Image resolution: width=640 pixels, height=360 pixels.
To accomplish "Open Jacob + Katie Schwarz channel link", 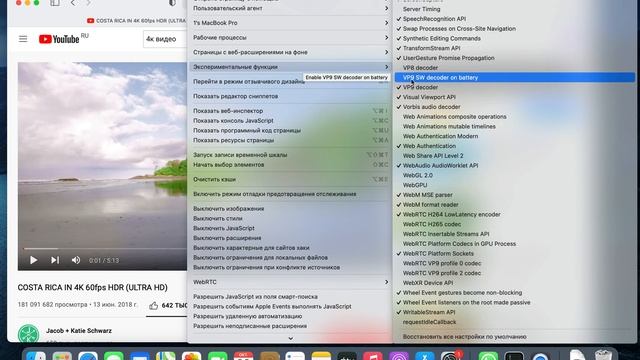I will tap(79, 331).
